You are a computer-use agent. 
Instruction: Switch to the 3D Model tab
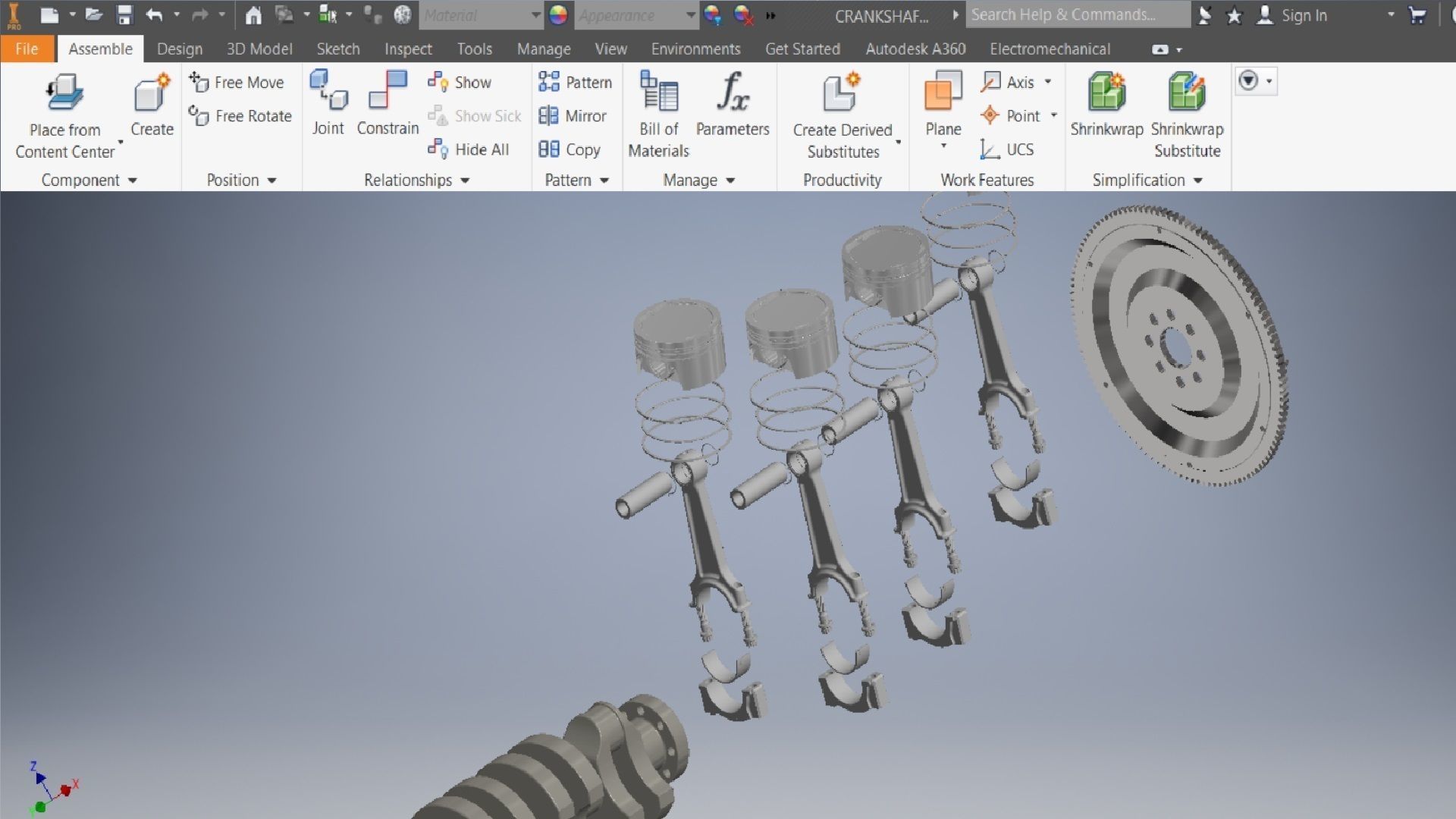259,49
